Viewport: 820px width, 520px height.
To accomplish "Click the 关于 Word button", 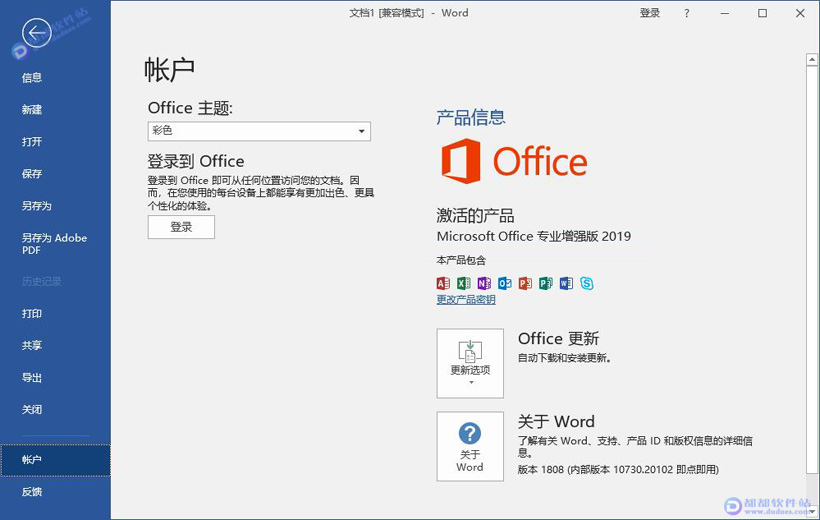I will pyautogui.click(x=470, y=446).
